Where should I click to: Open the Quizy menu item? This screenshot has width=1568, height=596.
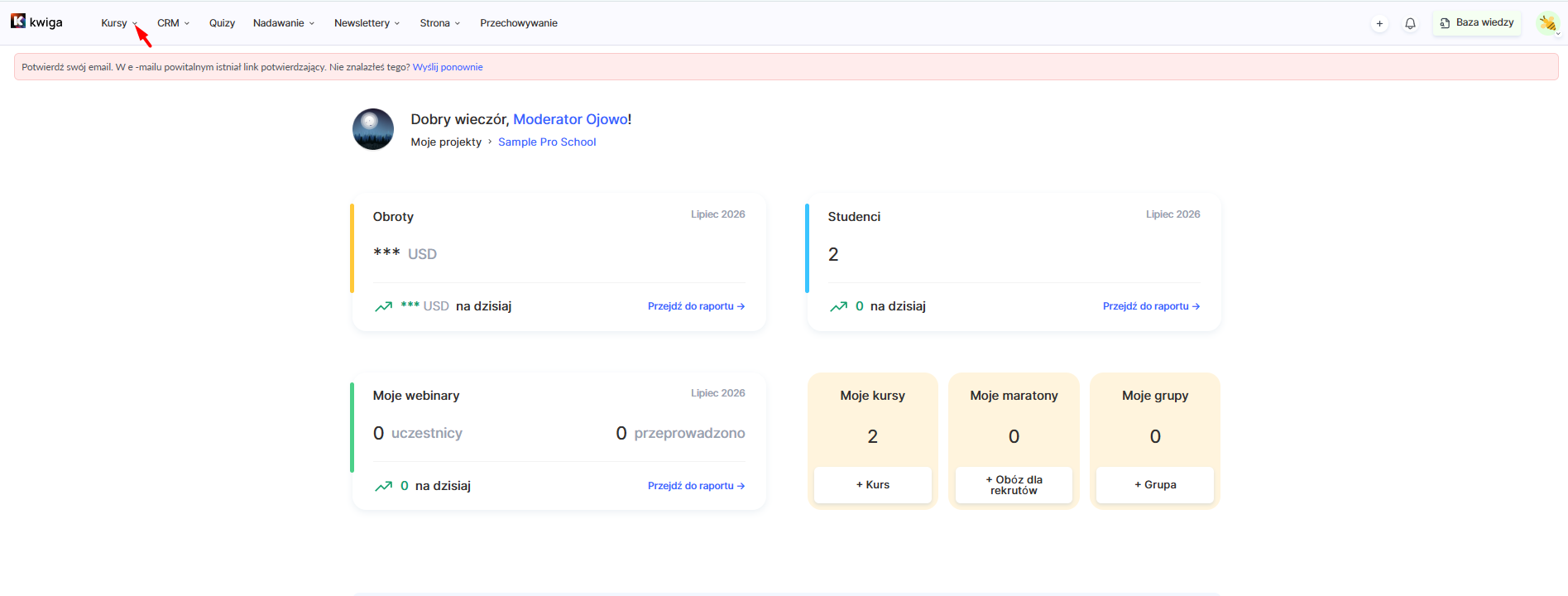[x=222, y=23]
